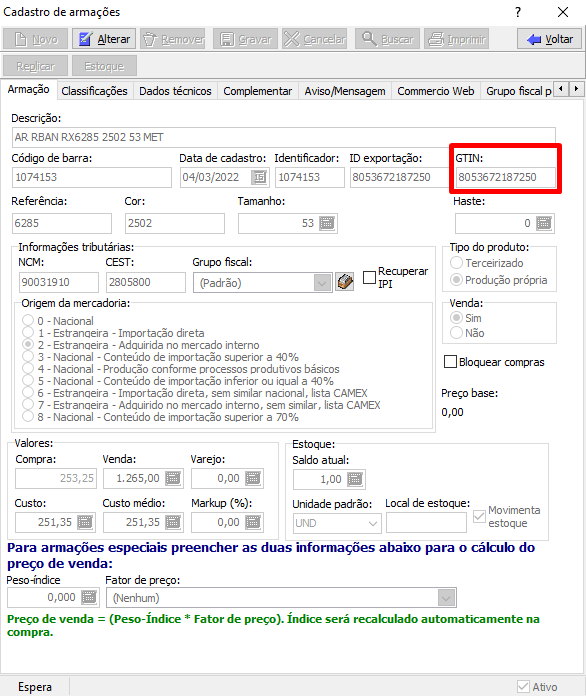Enable the Recuperar IPI checkbox
Screen dimensions: 586x696
pyautogui.click(x=369, y=277)
